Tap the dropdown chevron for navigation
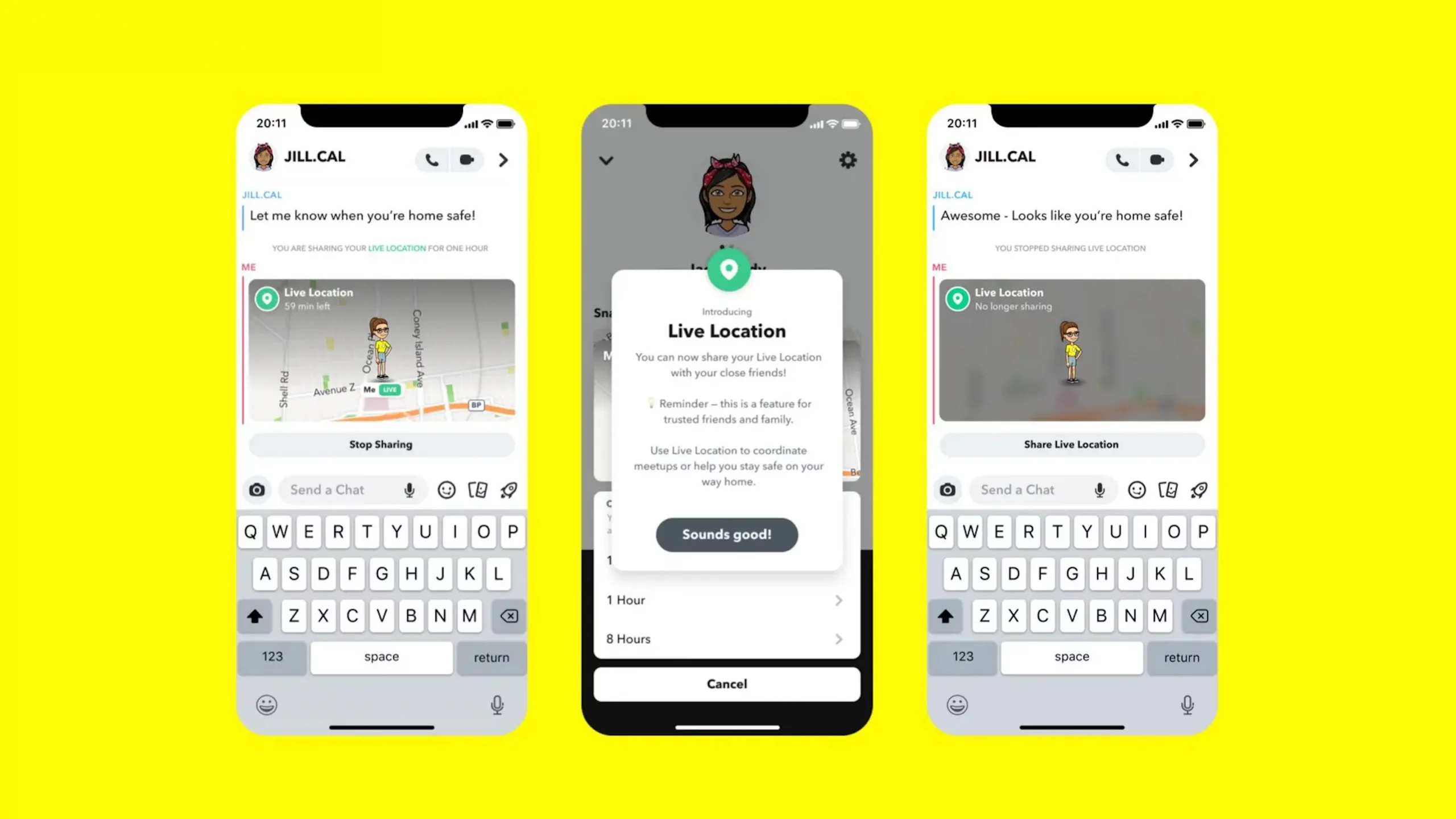The width and height of the screenshot is (1456, 819). (606, 160)
